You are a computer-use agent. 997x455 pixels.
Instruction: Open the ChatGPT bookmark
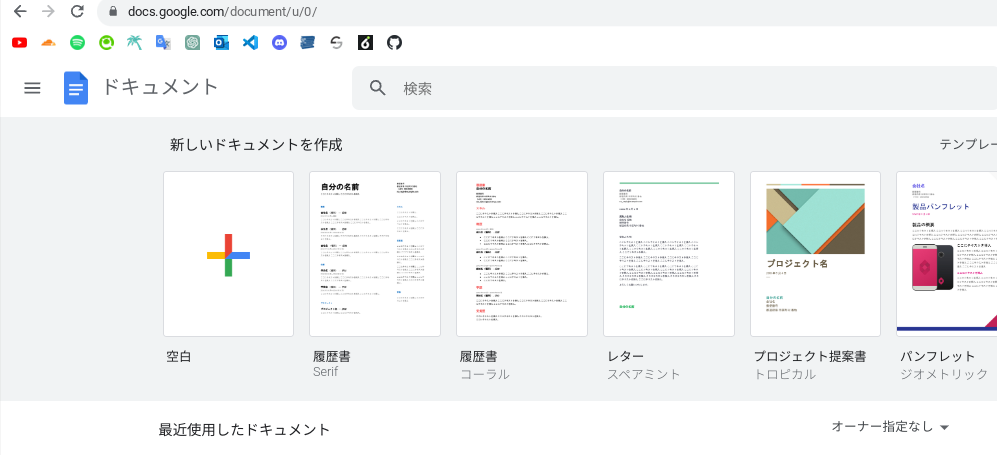[x=193, y=43]
